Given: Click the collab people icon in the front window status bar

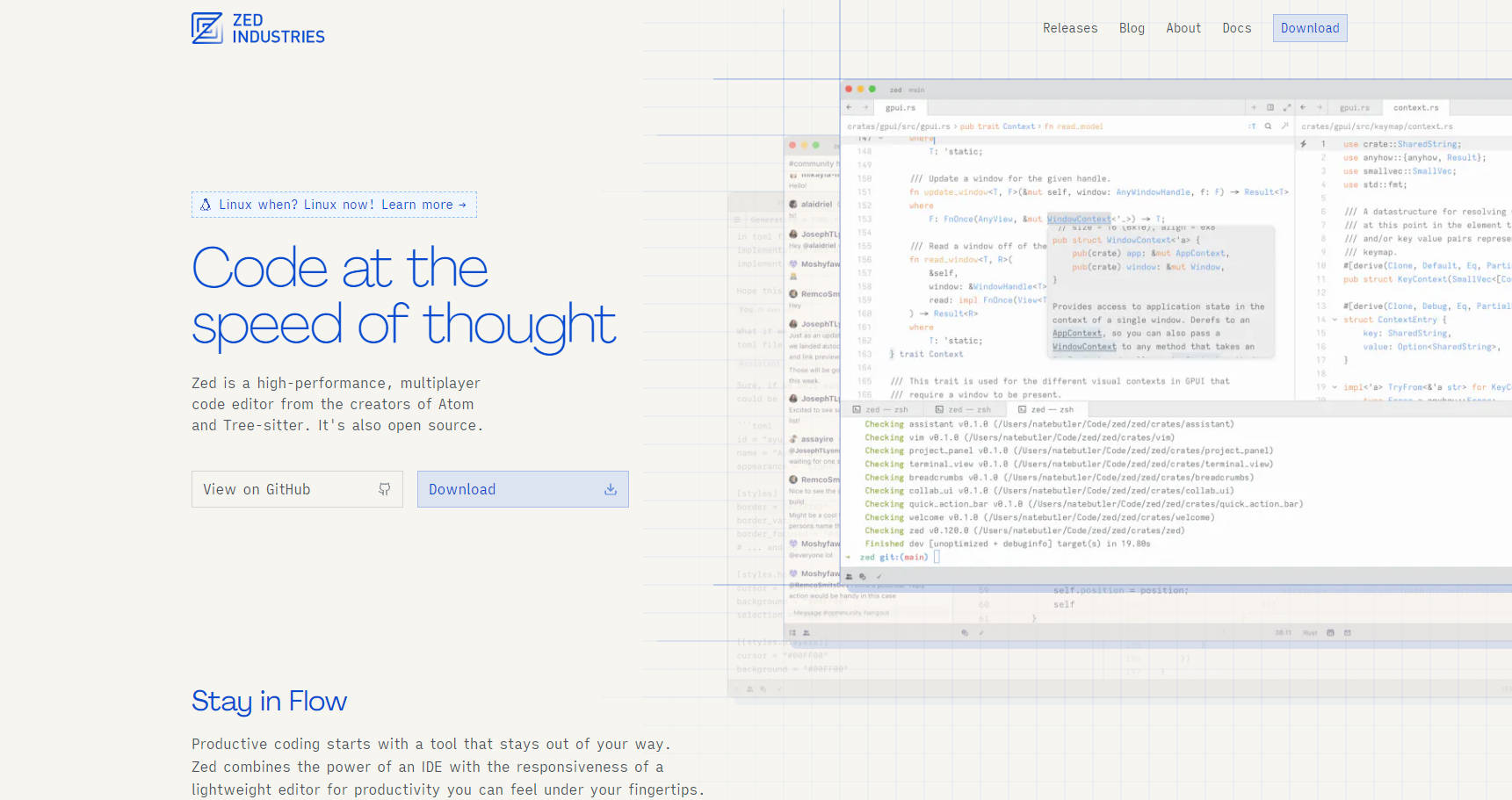Looking at the screenshot, I should click(x=849, y=576).
